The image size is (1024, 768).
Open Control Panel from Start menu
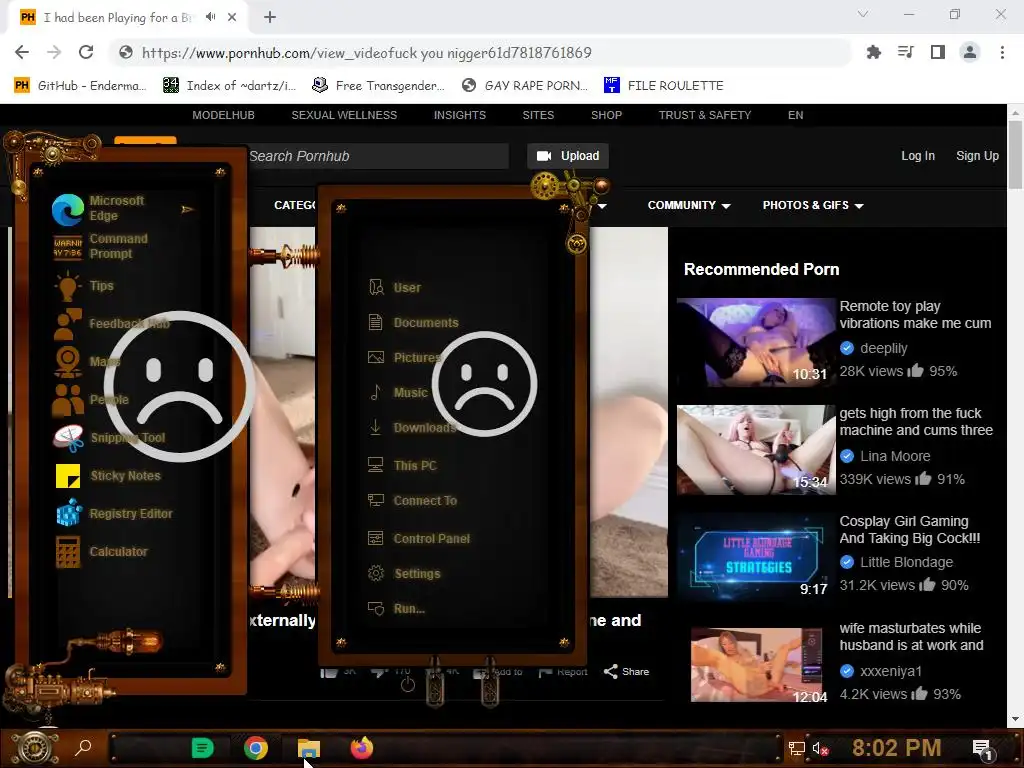click(x=419, y=539)
